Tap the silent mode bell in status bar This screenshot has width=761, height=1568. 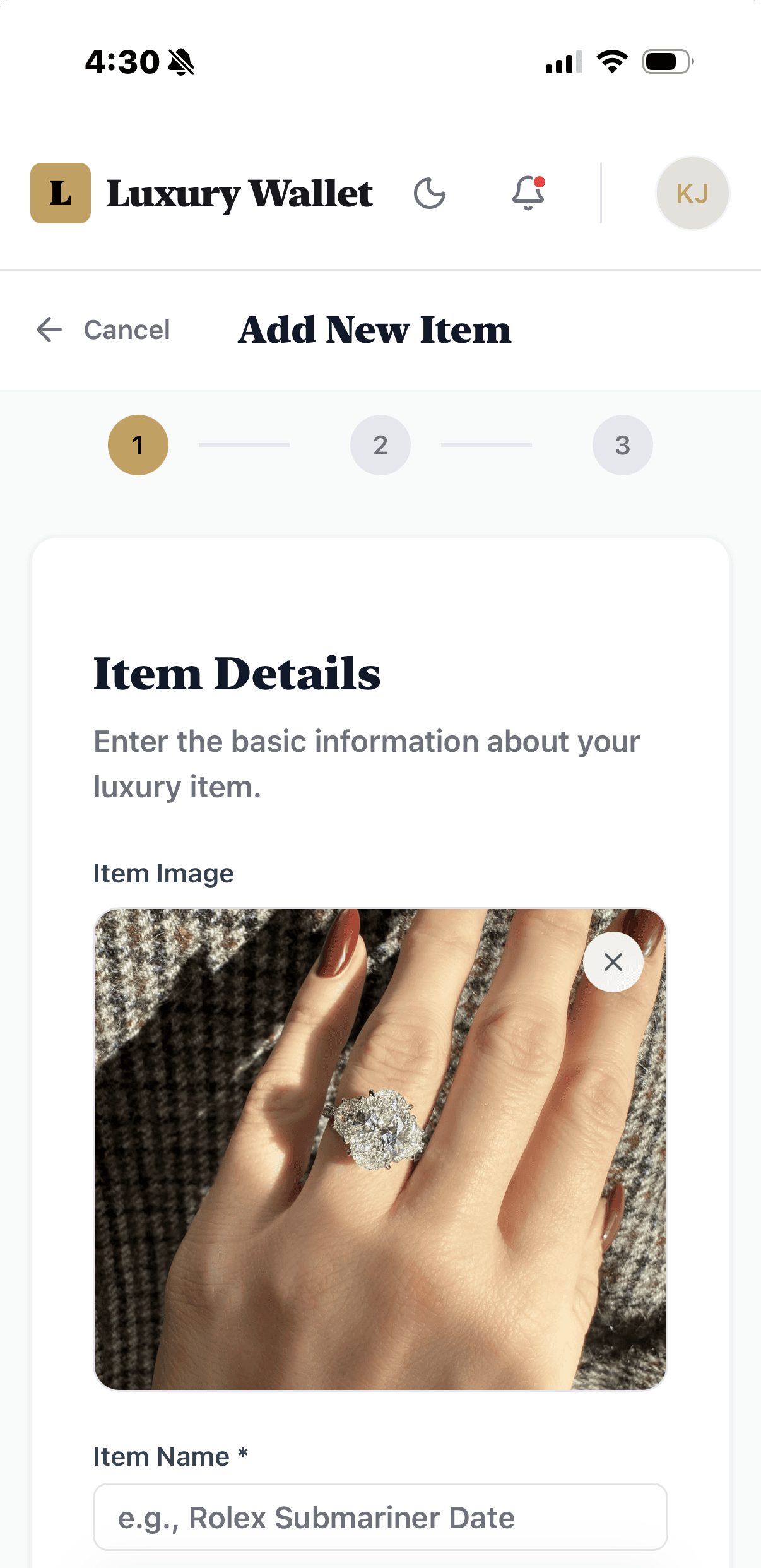tap(182, 62)
